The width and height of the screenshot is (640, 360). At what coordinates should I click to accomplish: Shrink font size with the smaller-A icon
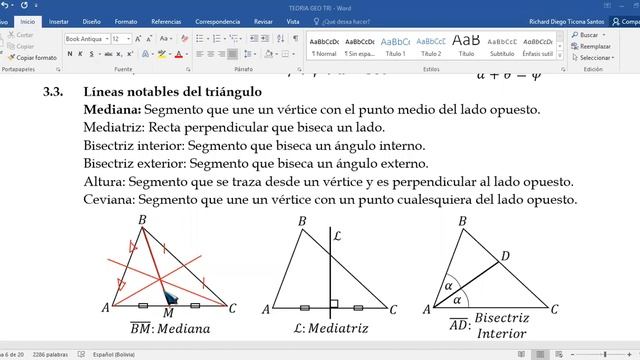(149, 39)
